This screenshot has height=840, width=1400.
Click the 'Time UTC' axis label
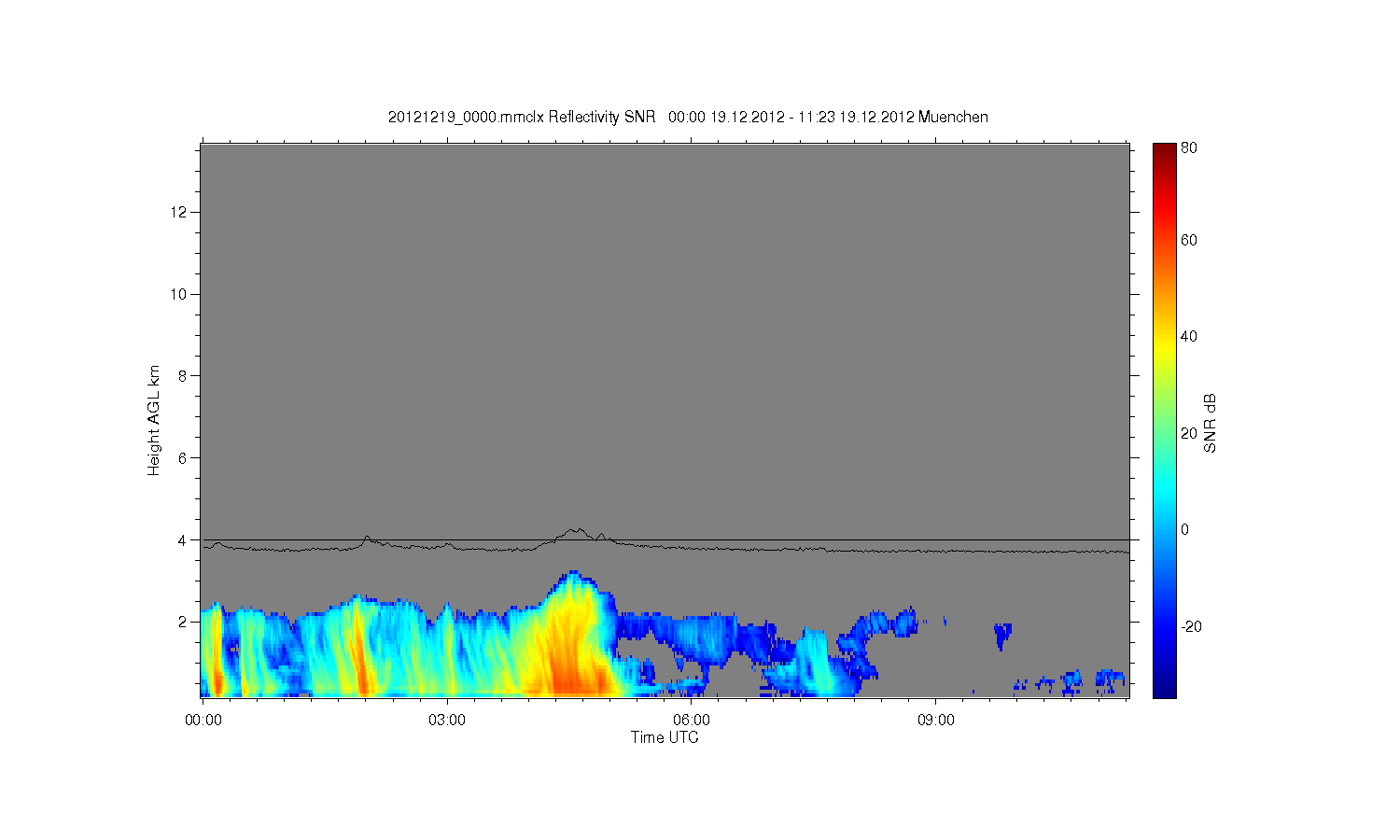coord(664,737)
